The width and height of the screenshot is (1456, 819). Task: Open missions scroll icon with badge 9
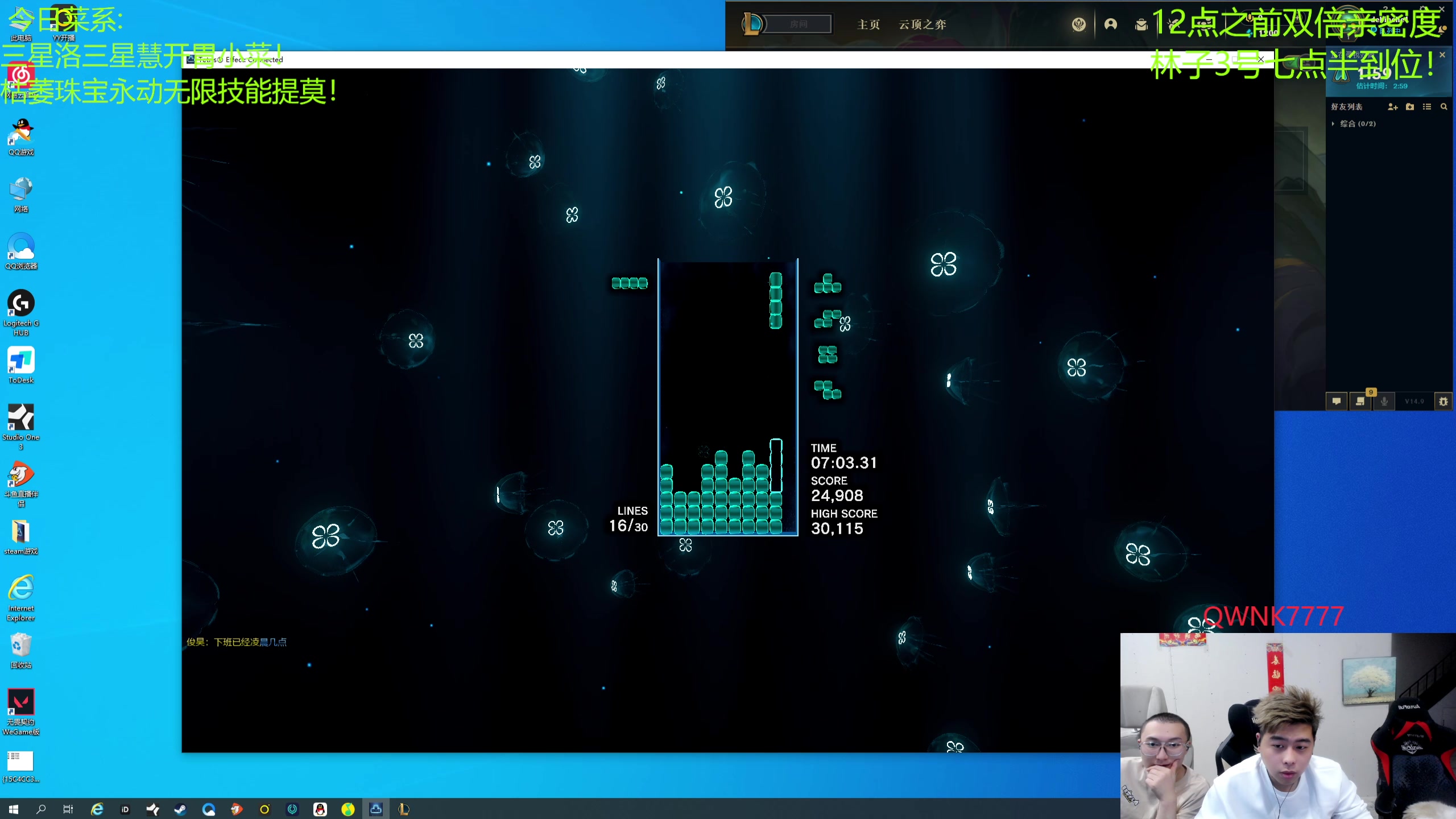[1360, 402]
